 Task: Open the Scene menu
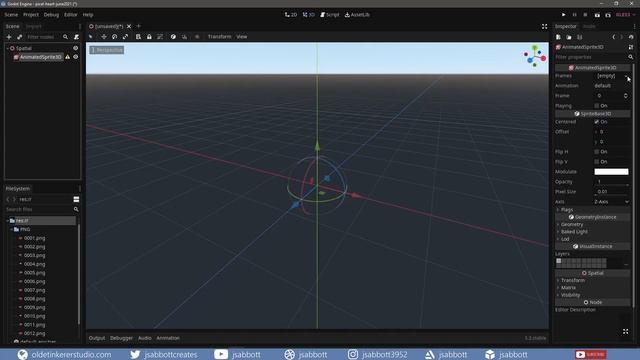[x=11, y=15]
